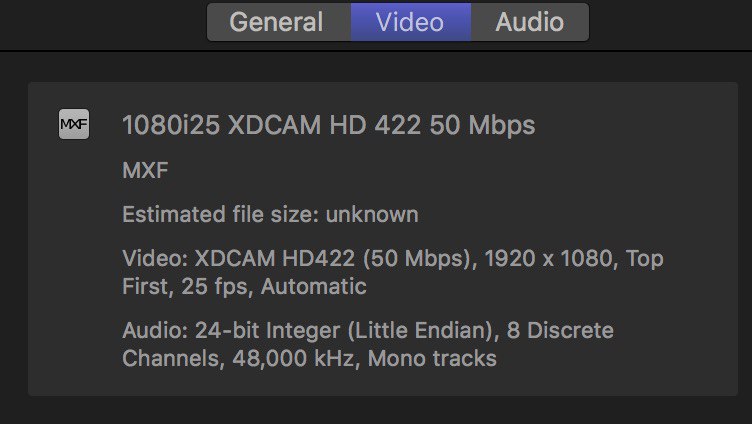Click the 48,000 kHz sample rate text
This screenshot has height=424, width=752.
pyautogui.click(x=293, y=359)
